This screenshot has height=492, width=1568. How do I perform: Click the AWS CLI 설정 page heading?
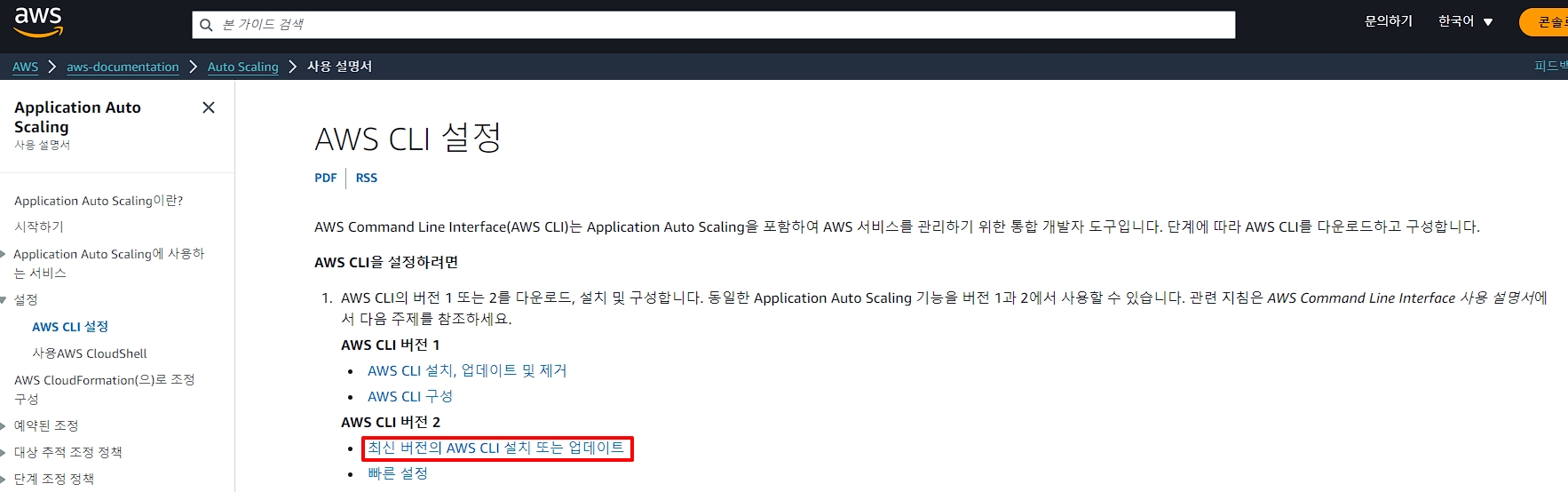(408, 138)
